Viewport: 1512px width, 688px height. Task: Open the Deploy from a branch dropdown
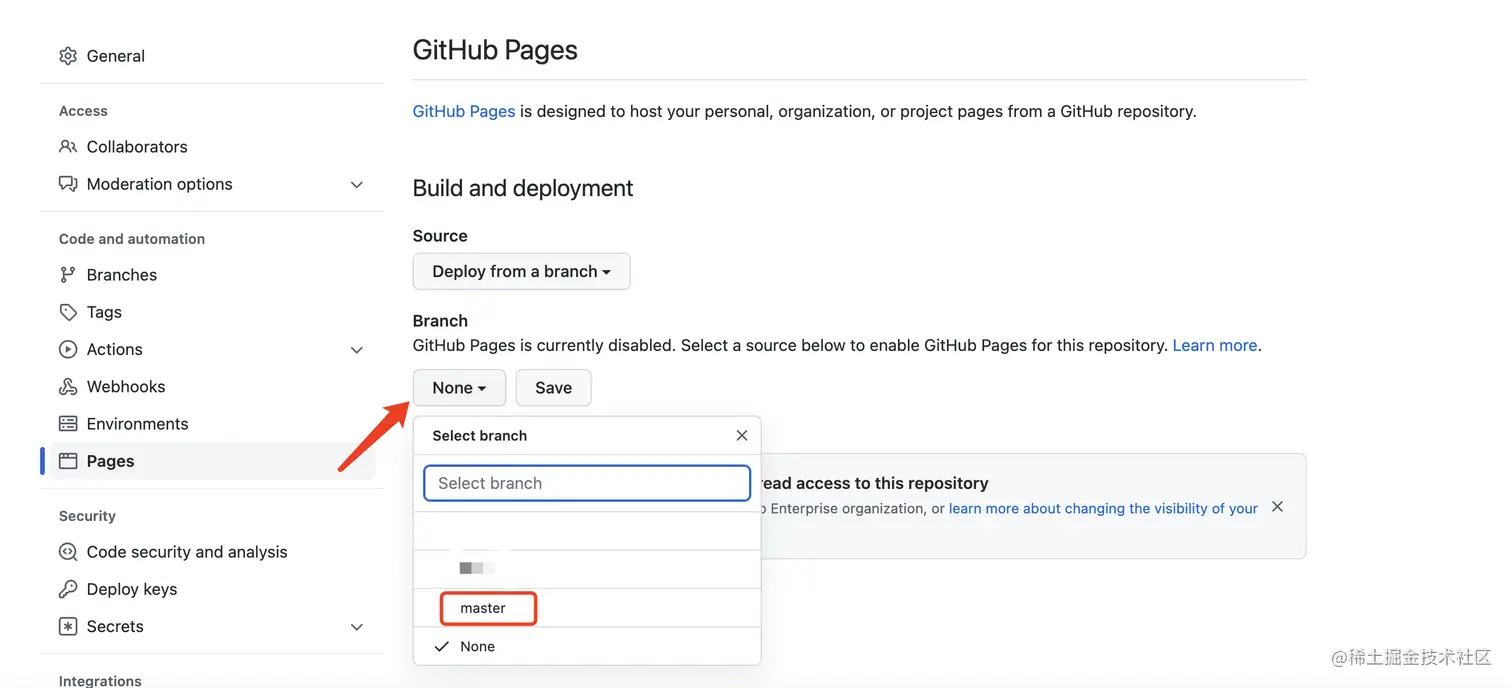coord(521,272)
